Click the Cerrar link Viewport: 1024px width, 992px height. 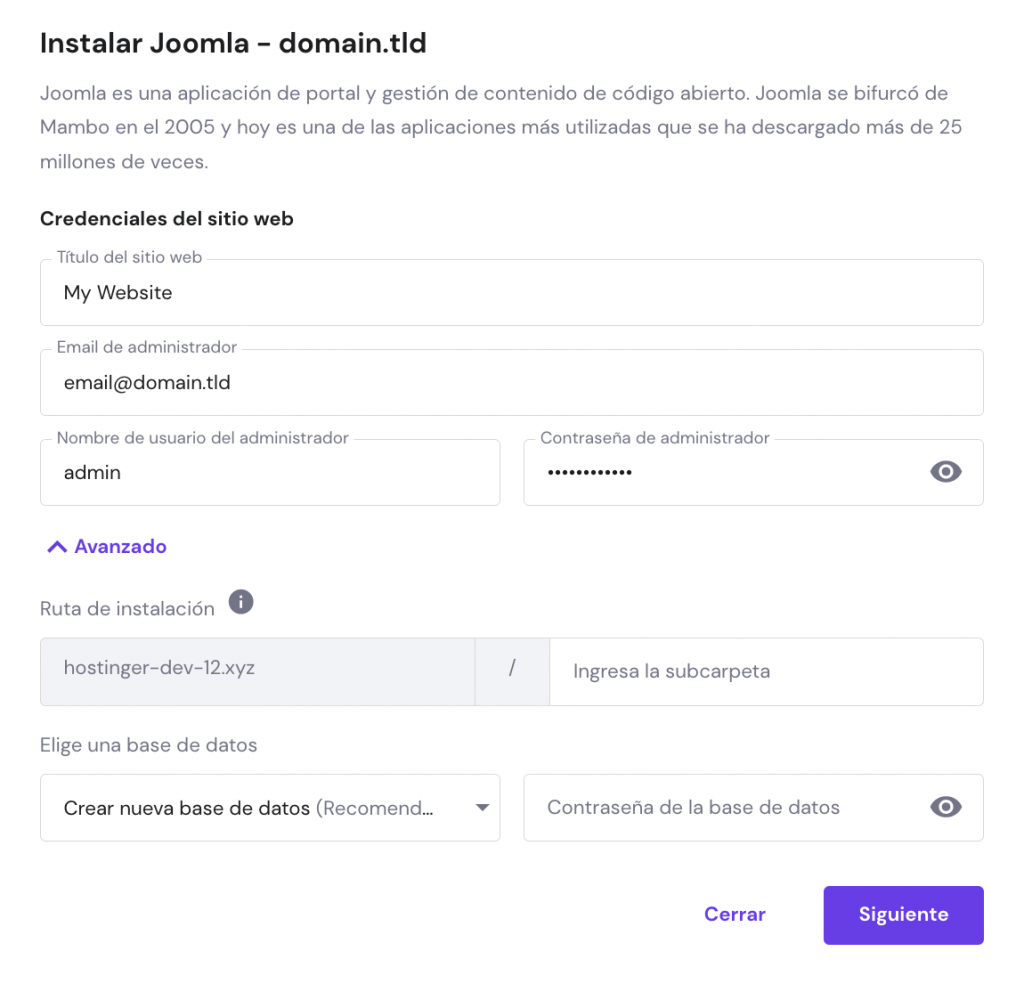pyautogui.click(x=735, y=914)
